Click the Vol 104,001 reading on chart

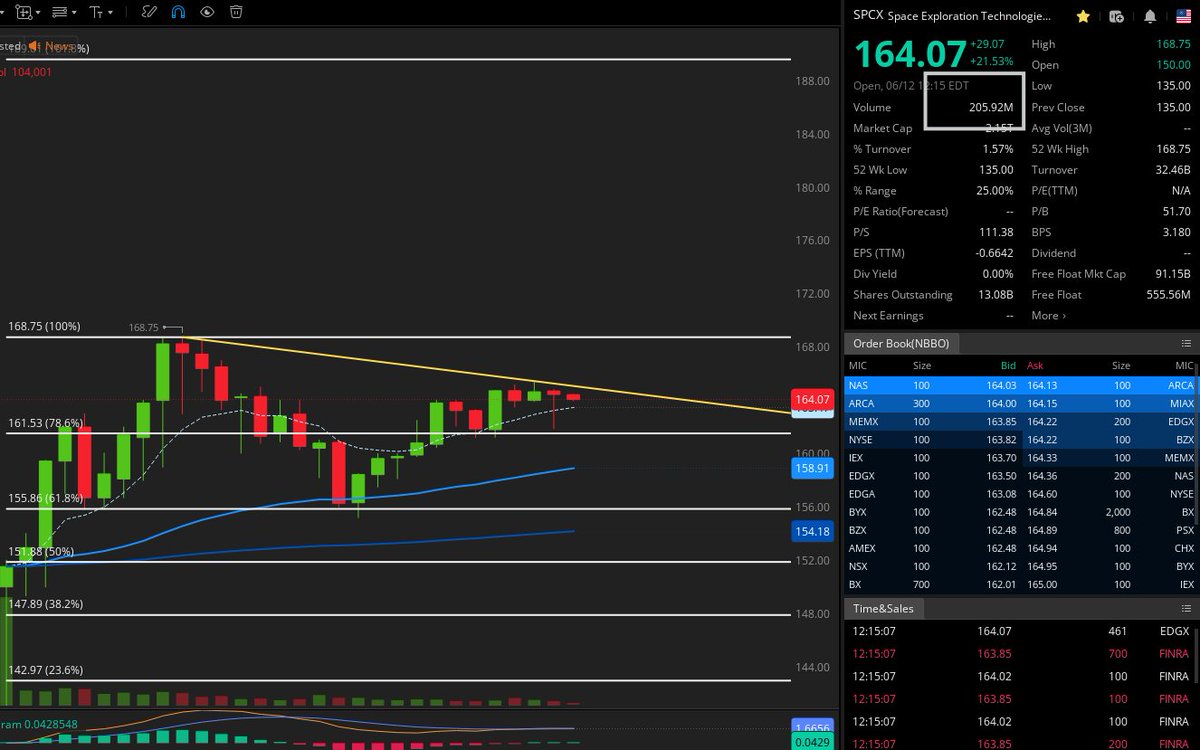27,72
